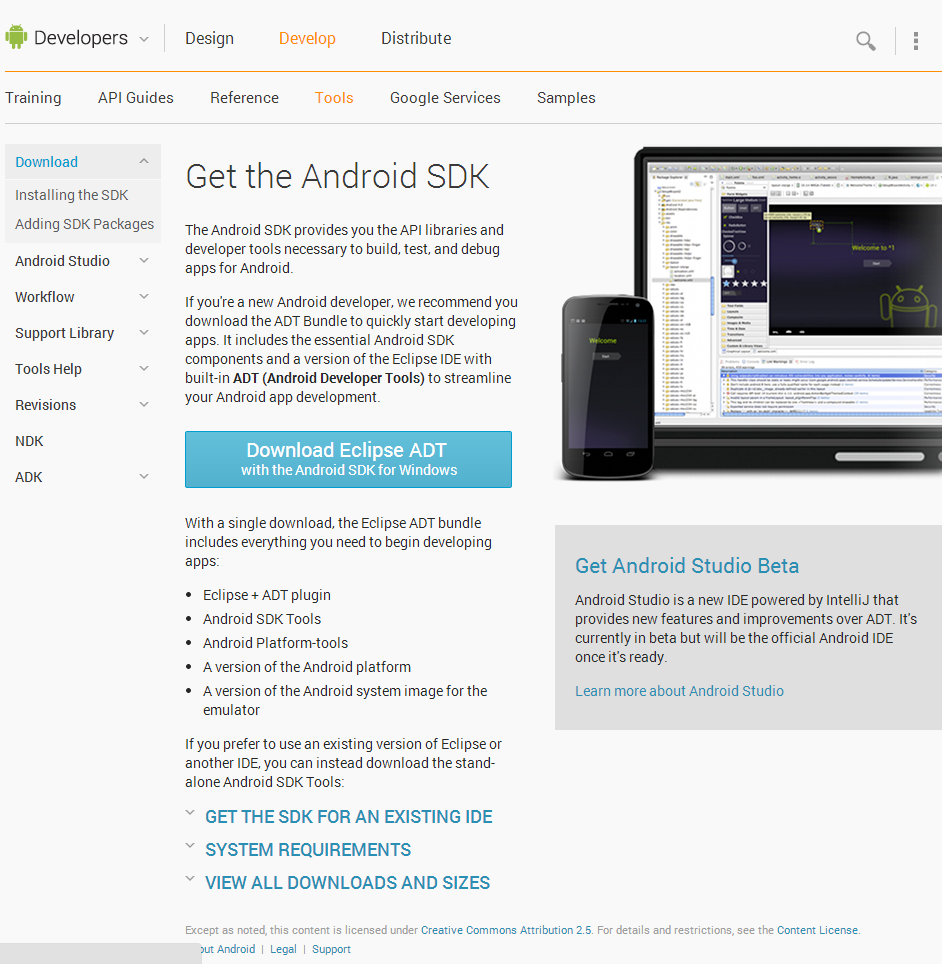Click the Android phone image
The image size is (942, 964).
608,387
